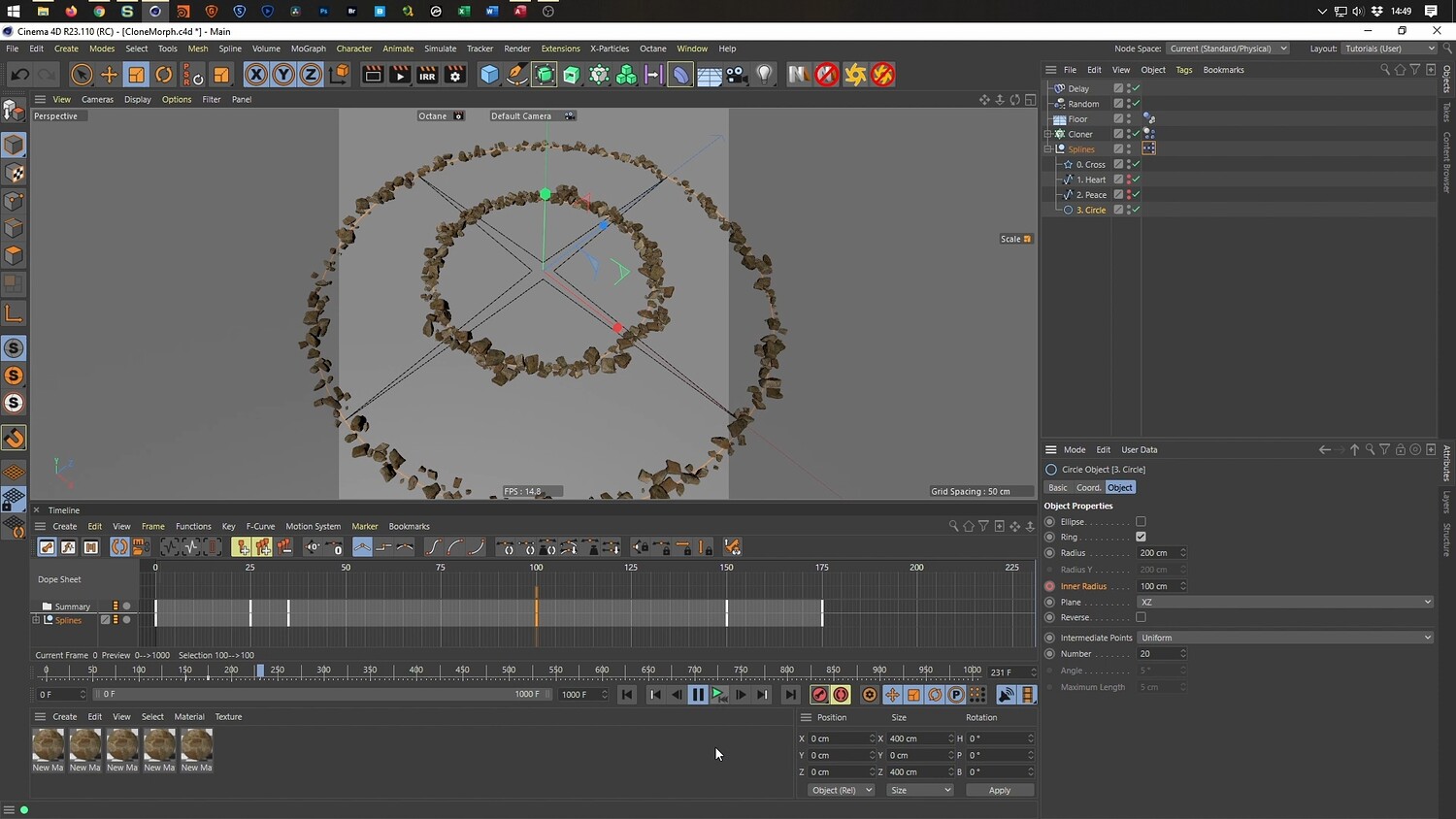
Task: Click the Camera object icon
Action: coord(737,75)
